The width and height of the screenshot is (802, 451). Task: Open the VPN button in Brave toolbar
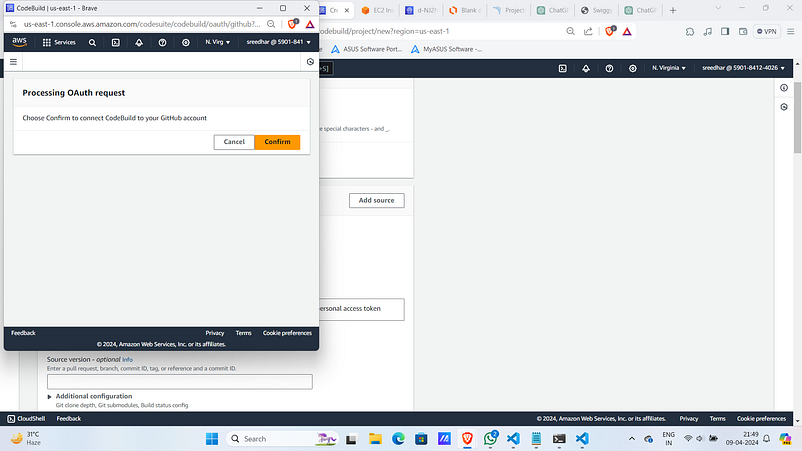(x=767, y=31)
